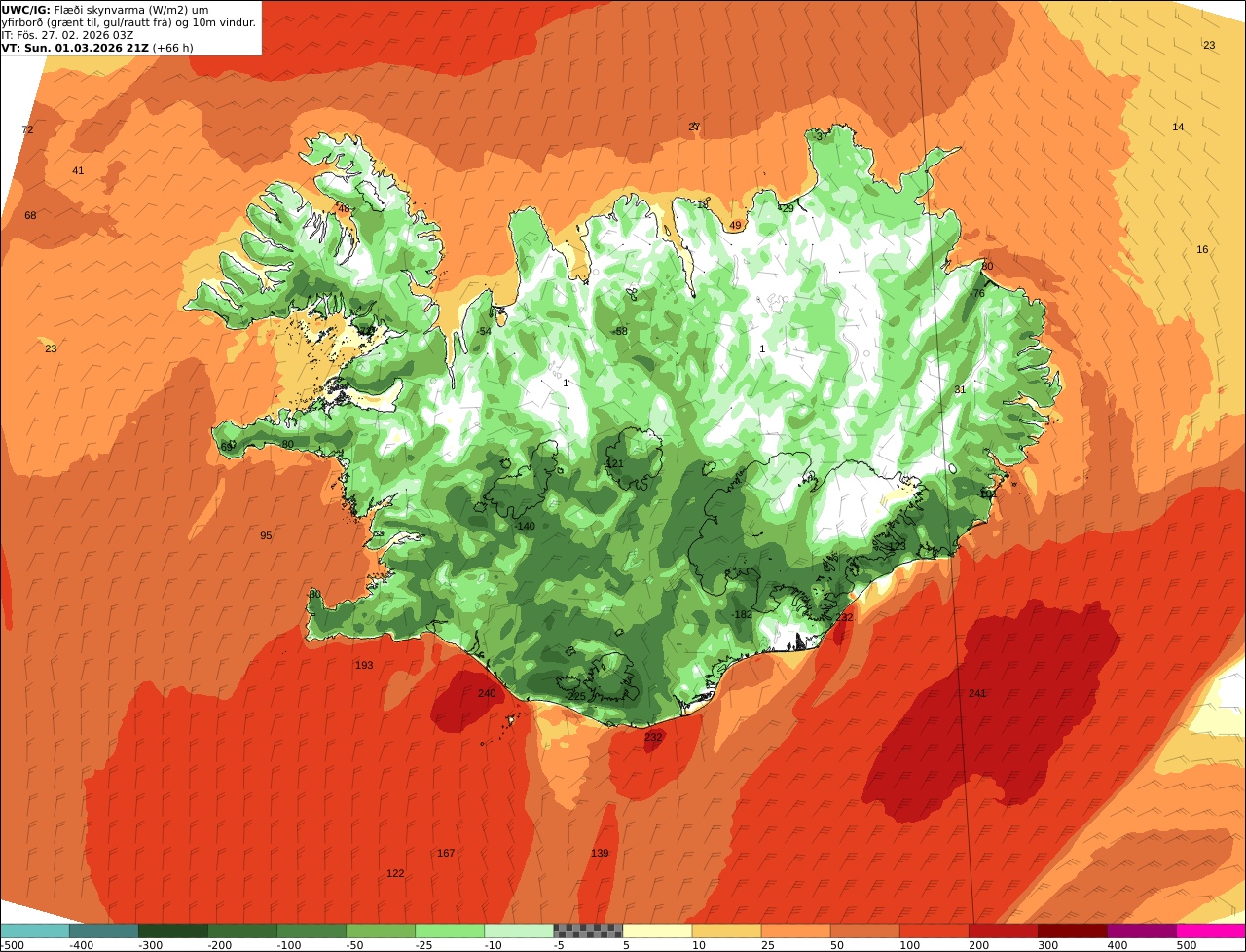The image size is (1246, 952).
Task: Click the '-300' legend scale label
Action: click(149, 945)
